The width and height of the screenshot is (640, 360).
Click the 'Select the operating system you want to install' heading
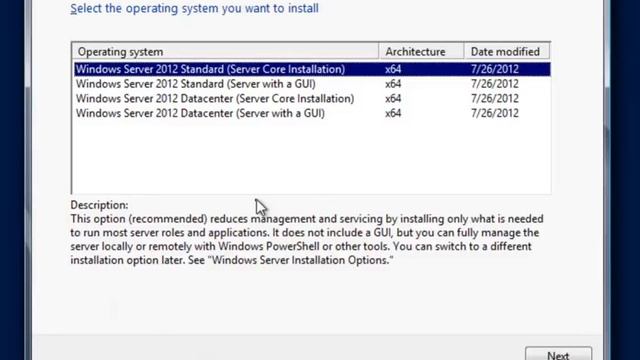[x=194, y=9]
